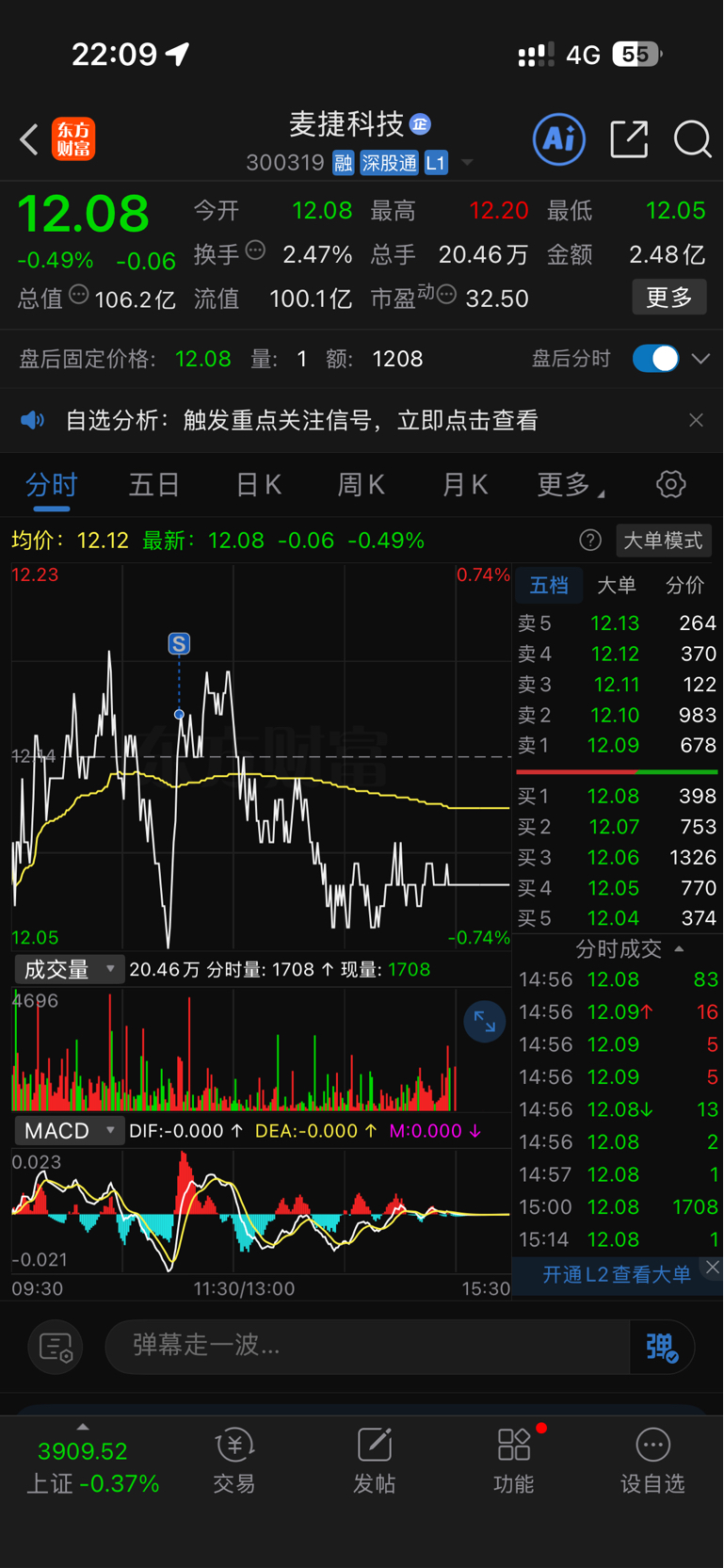724x1568 pixels.
Task: Tap the 15:14 trade row
Action: pos(618,1239)
